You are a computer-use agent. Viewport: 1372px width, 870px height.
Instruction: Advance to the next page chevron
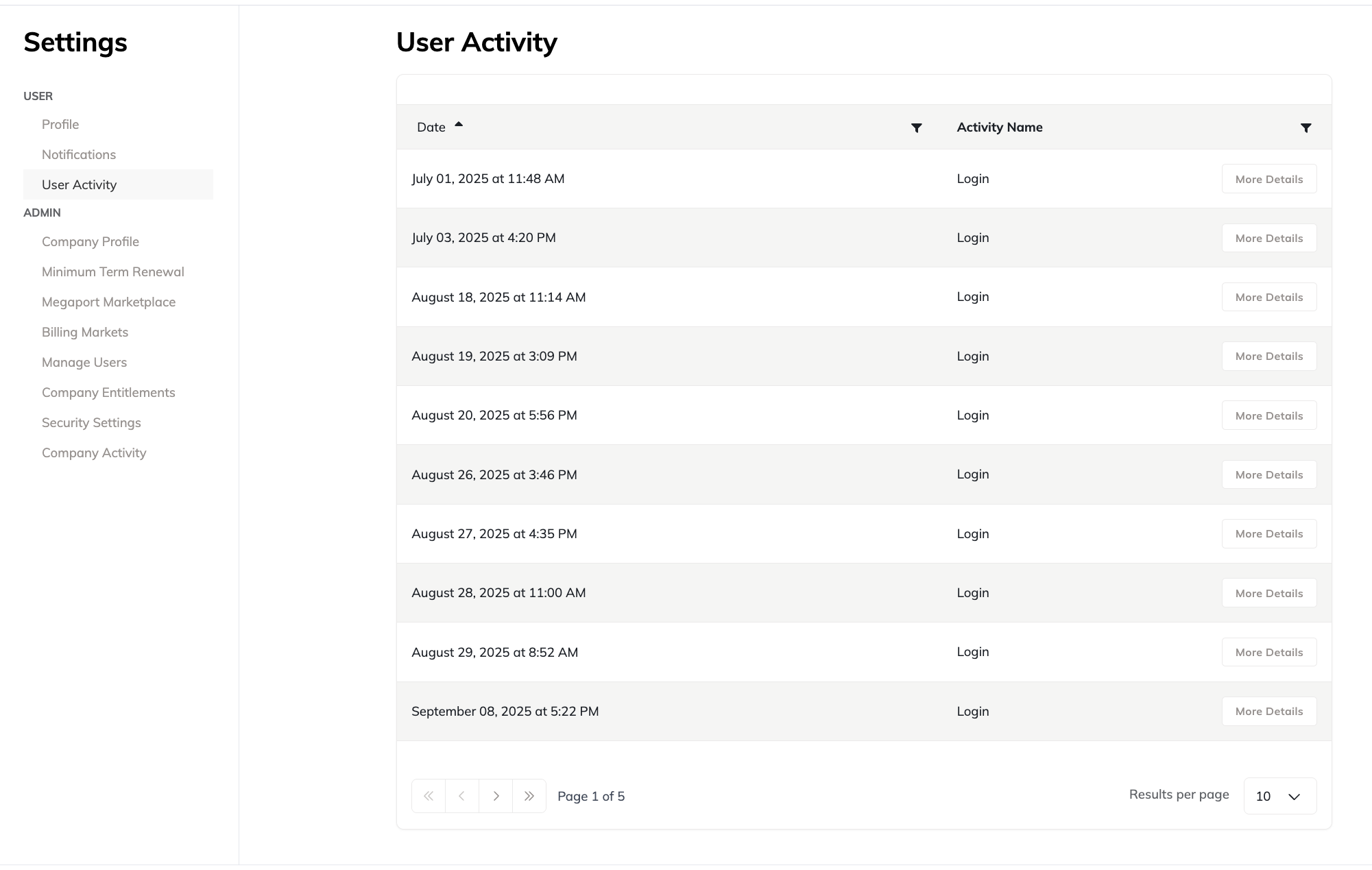tap(496, 796)
